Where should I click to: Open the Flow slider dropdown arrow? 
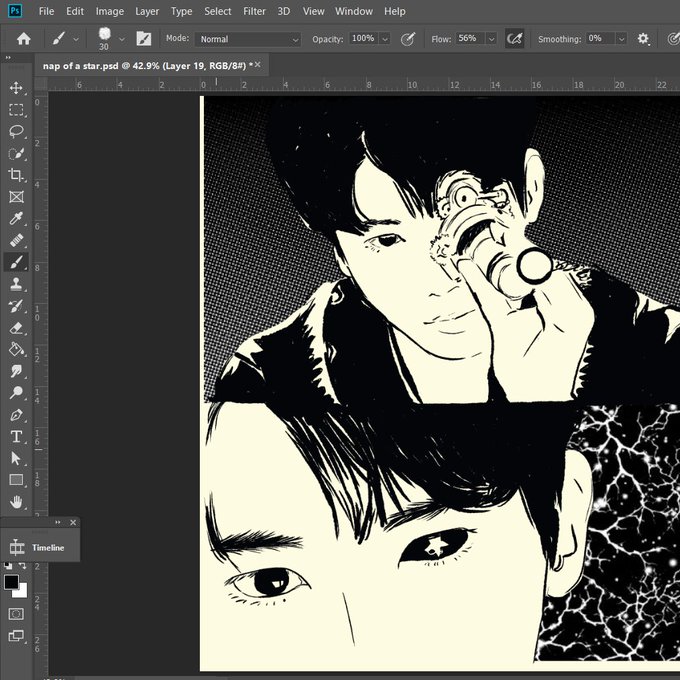(491, 39)
